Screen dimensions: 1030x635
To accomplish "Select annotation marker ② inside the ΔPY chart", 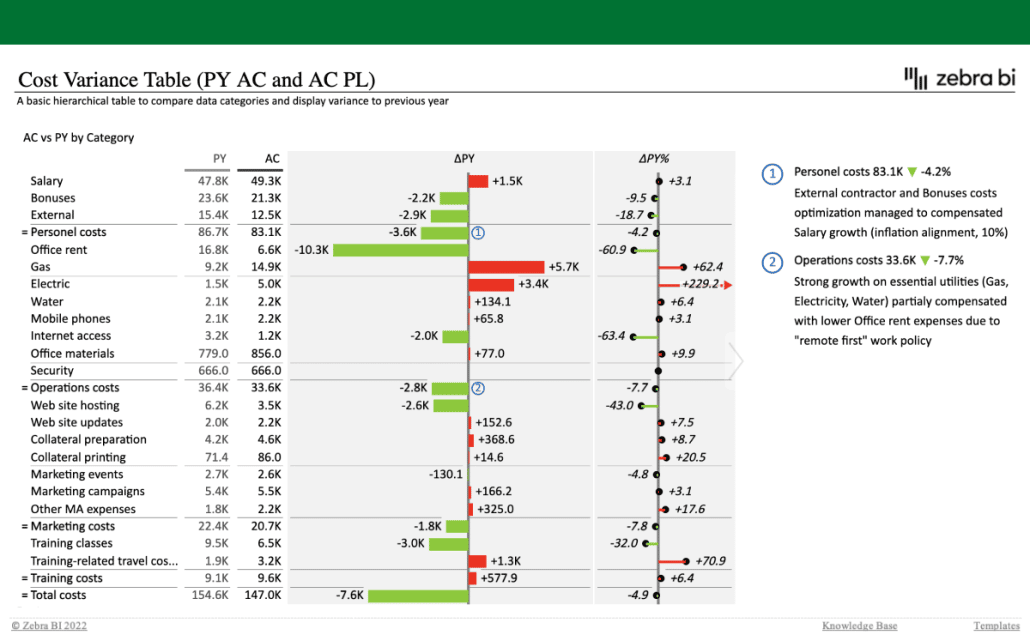I will coord(478,387).
